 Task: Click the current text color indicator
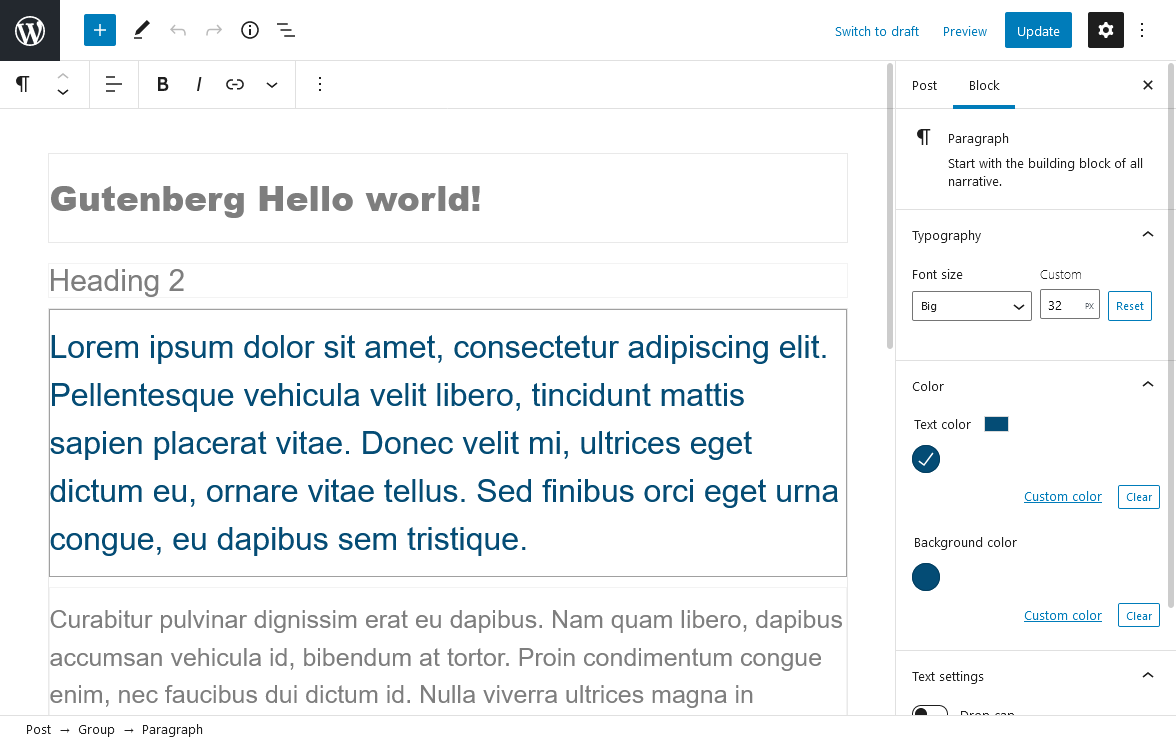pyautogui.click(x=996, y=424)
